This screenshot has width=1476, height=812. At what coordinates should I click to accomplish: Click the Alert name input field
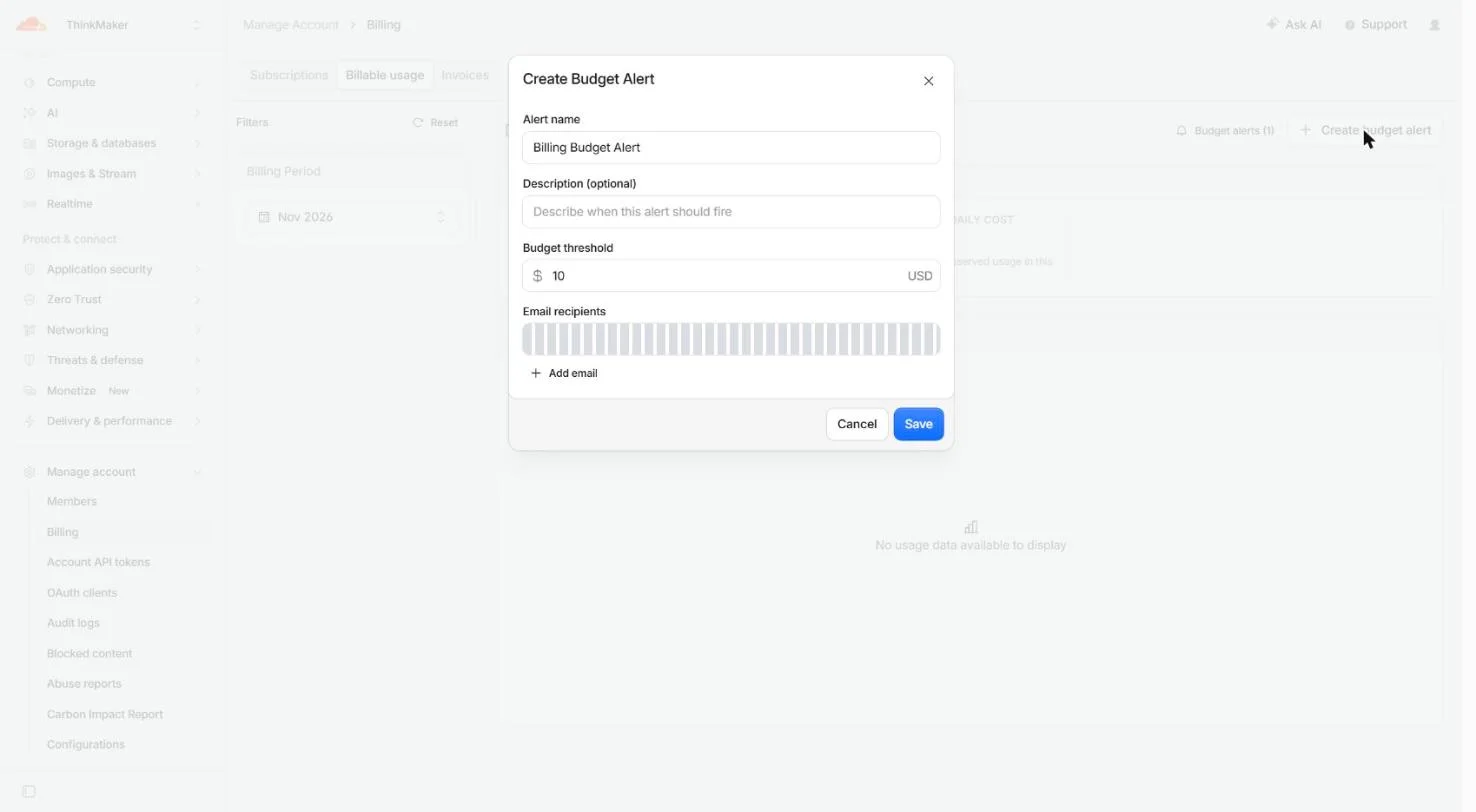click(x=731, y=148)
